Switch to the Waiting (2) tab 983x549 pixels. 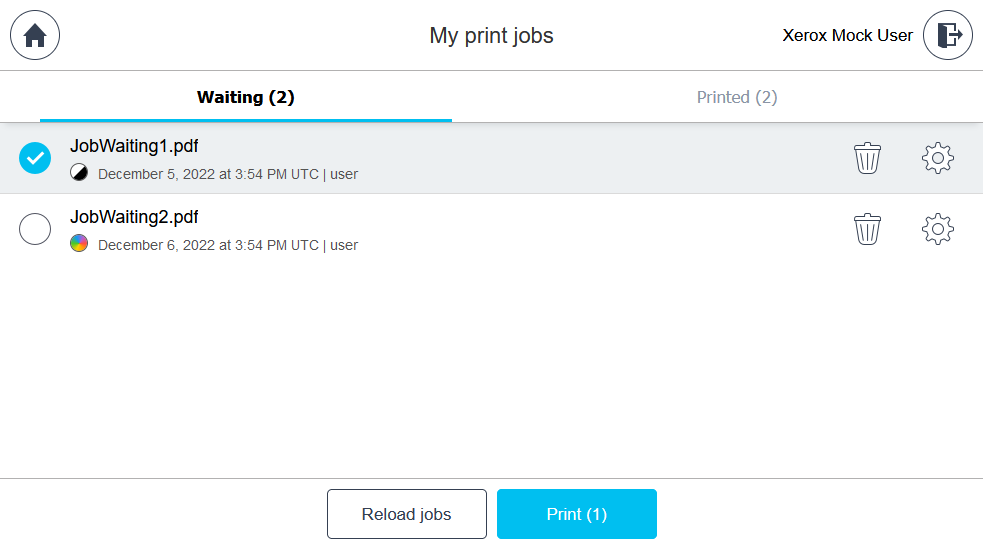(245, 97)
